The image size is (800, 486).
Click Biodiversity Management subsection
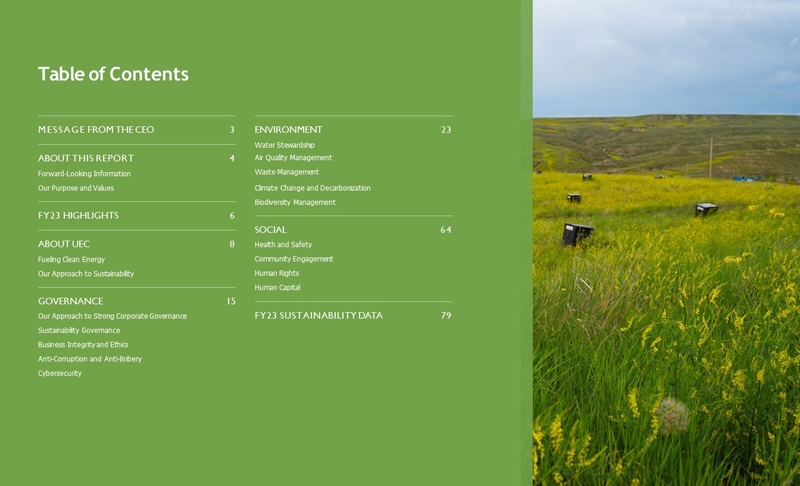(295, 202)
